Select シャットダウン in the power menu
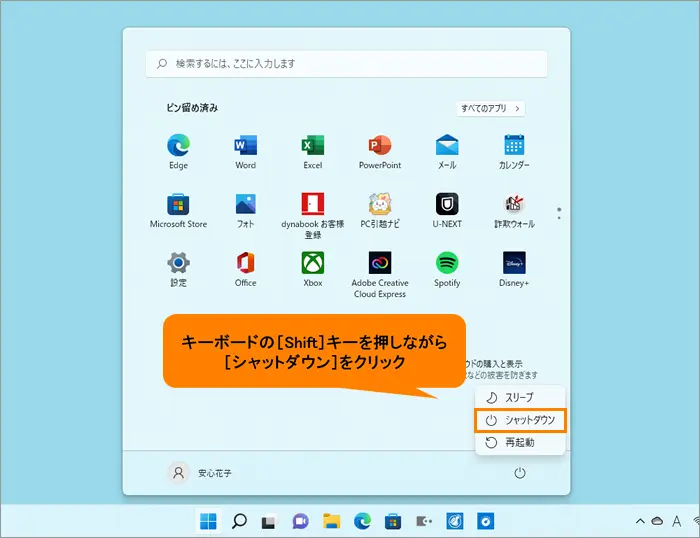The height and width of the screenshot is (538, 700). [x=521, y=420]
